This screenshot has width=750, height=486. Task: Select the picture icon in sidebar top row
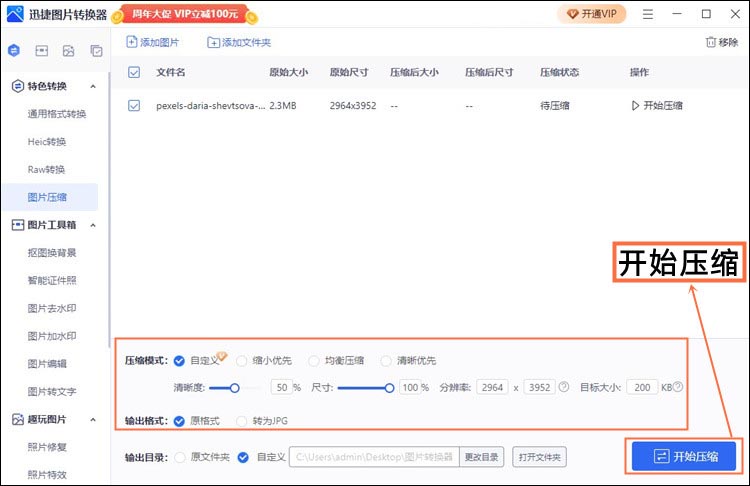click(x=69, y=50)
